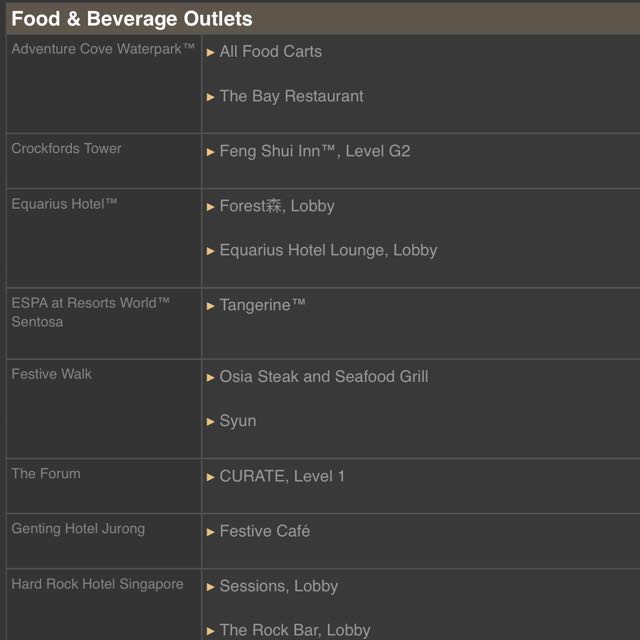This screenshot has width=640, height=640.
Task: Click the arrow before Osia Steak
Action: pos(211,377)
